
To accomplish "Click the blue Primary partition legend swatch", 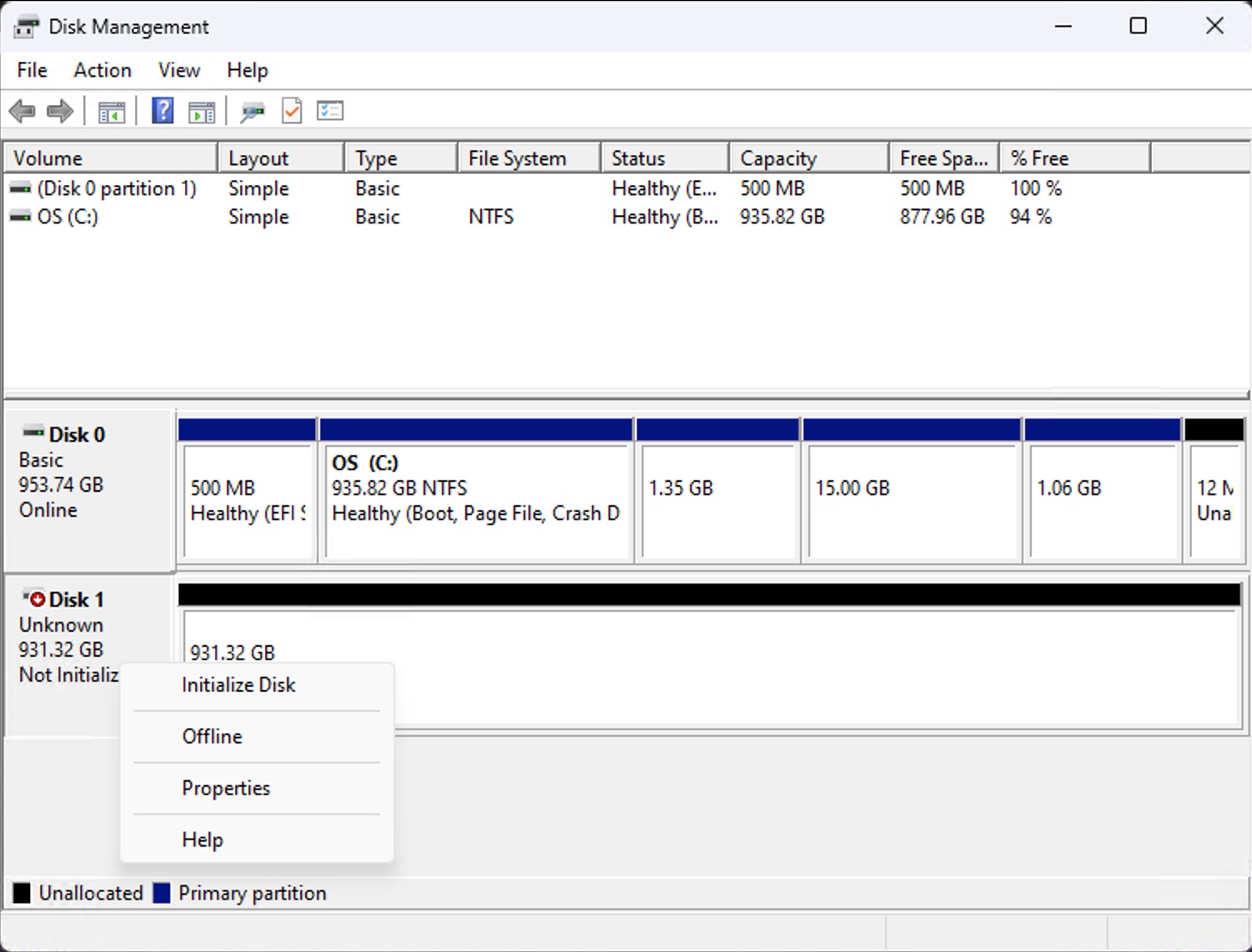I will (x=162, y=894).
